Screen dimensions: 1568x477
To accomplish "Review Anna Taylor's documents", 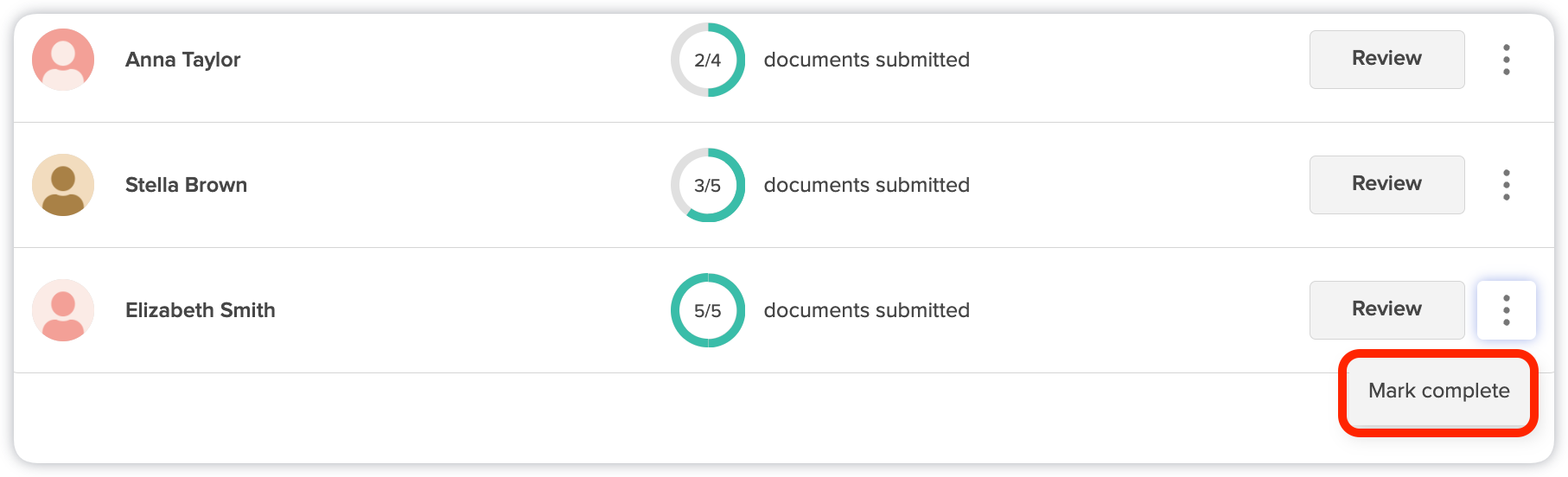I will tap(1386, 59).
